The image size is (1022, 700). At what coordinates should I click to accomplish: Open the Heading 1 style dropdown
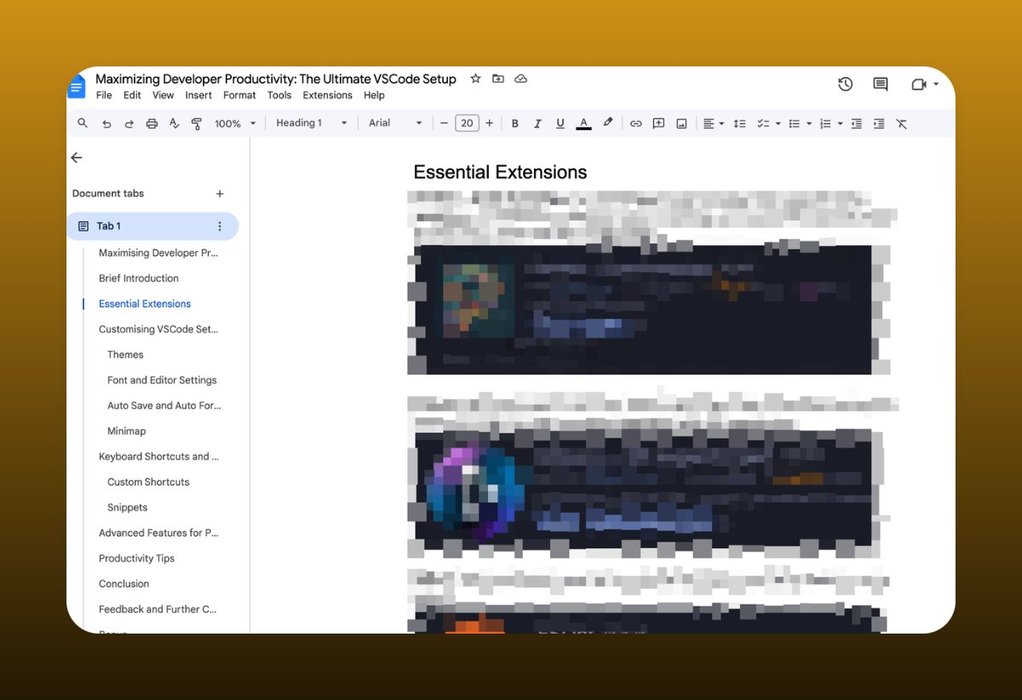pyautogui.click(x=311, y=123)
